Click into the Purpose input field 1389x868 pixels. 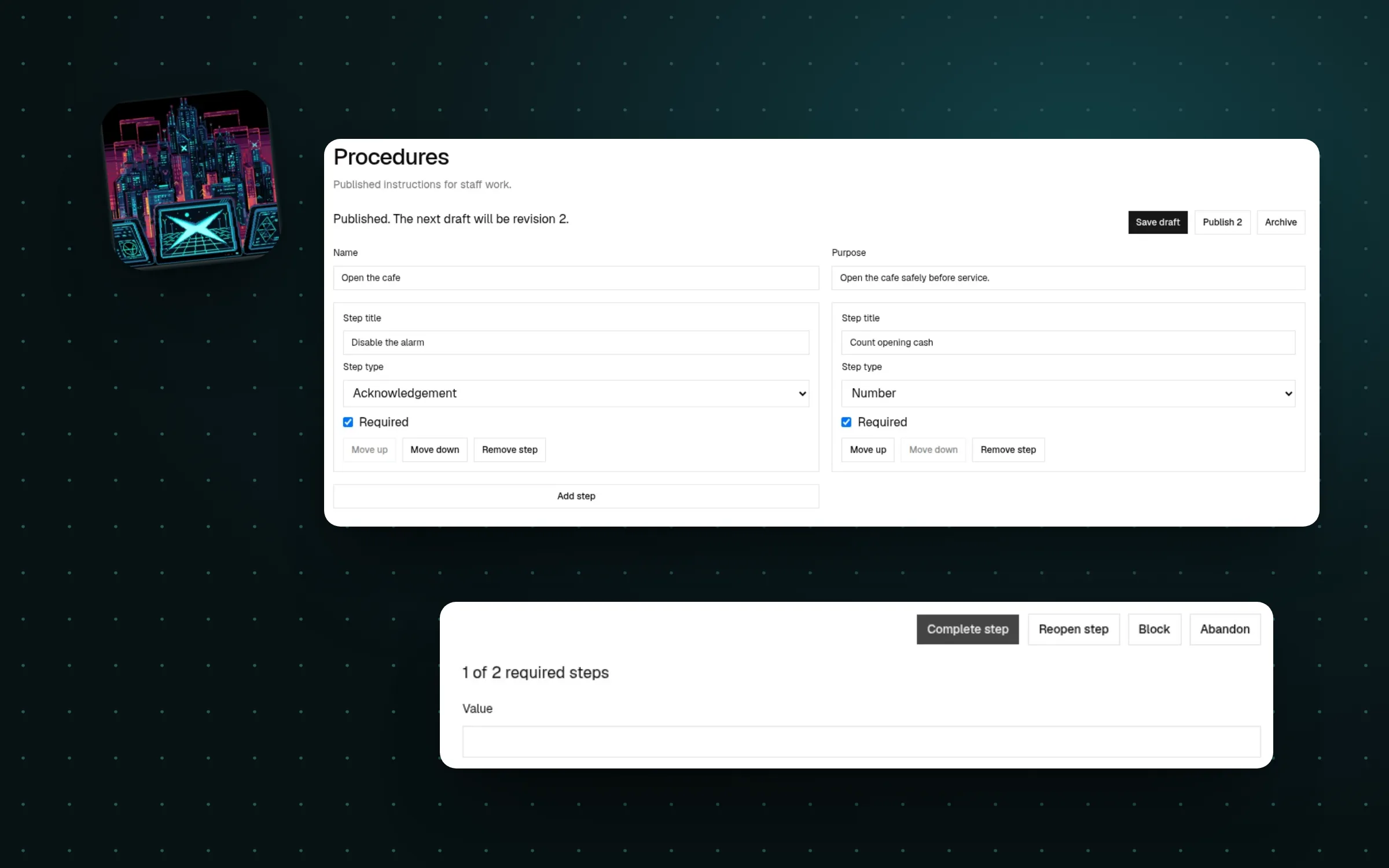[x=1068, y=278]
